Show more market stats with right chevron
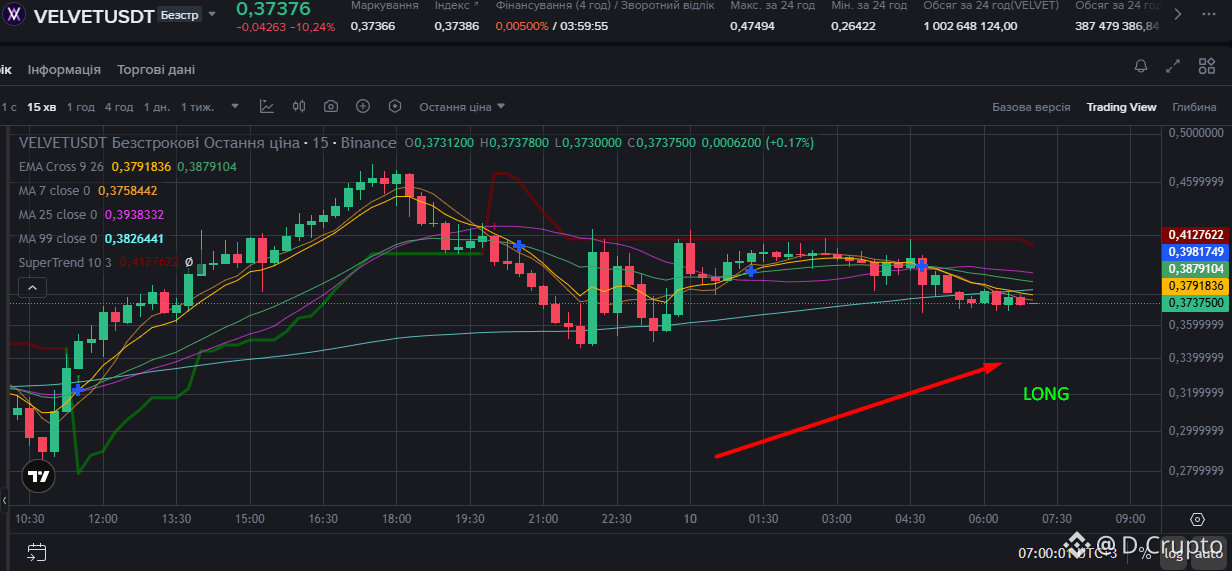 [x=1178, y=14]
